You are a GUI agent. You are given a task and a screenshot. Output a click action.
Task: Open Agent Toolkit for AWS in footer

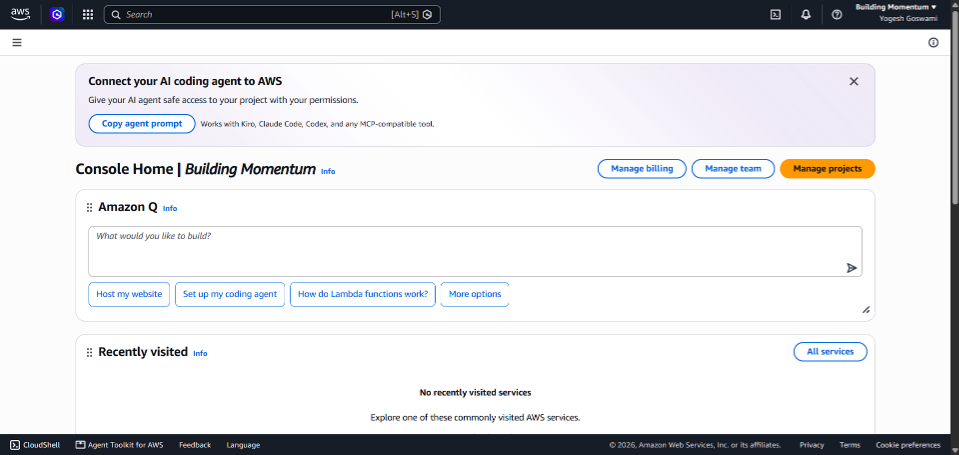119,445
